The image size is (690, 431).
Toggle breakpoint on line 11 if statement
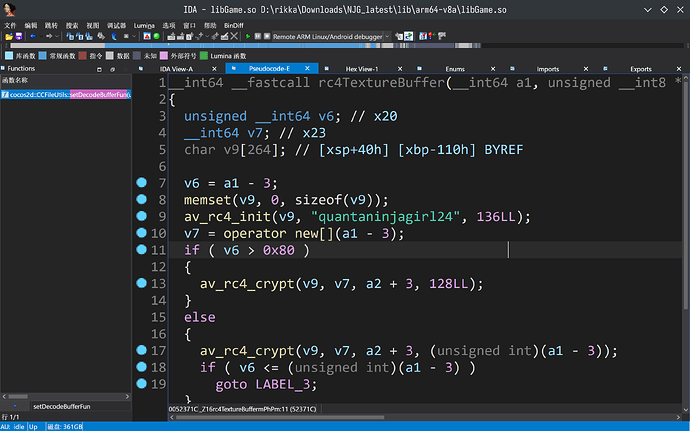[141, 249]
